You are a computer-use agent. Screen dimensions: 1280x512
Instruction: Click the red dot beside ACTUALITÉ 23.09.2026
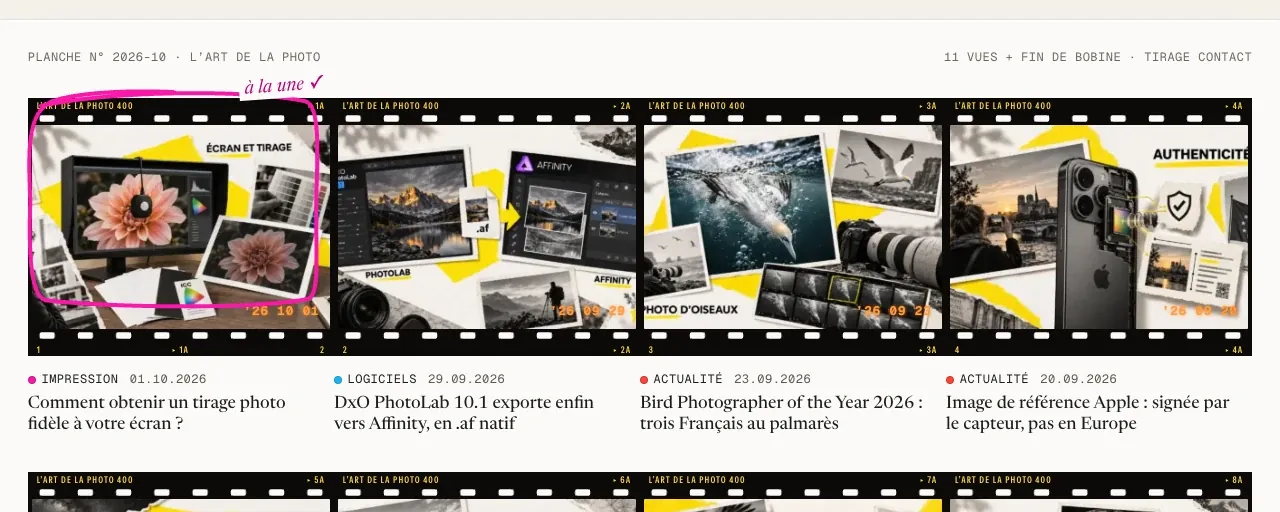644,380
